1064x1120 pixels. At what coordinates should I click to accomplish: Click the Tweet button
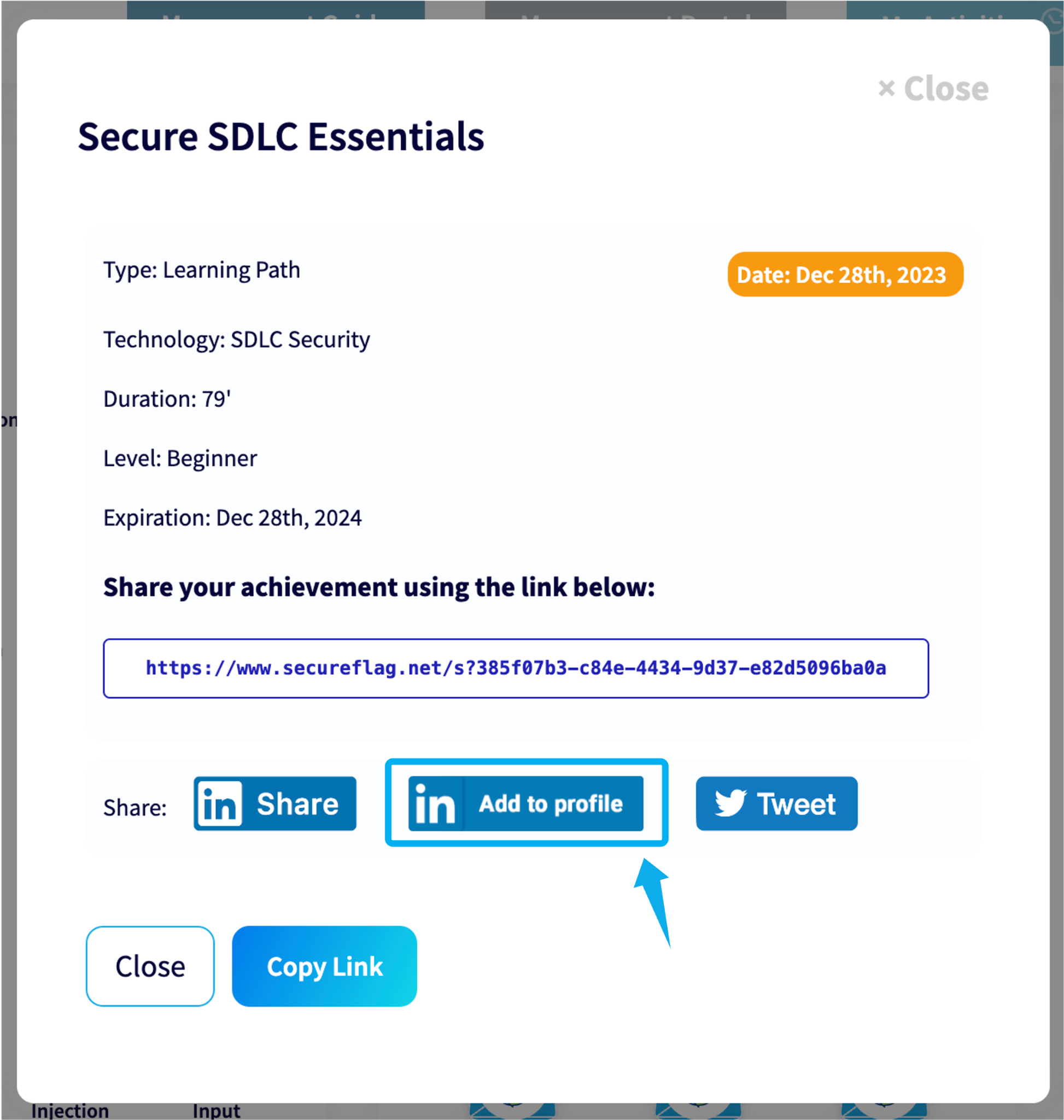pyautogui.click(x=776, y=803)
